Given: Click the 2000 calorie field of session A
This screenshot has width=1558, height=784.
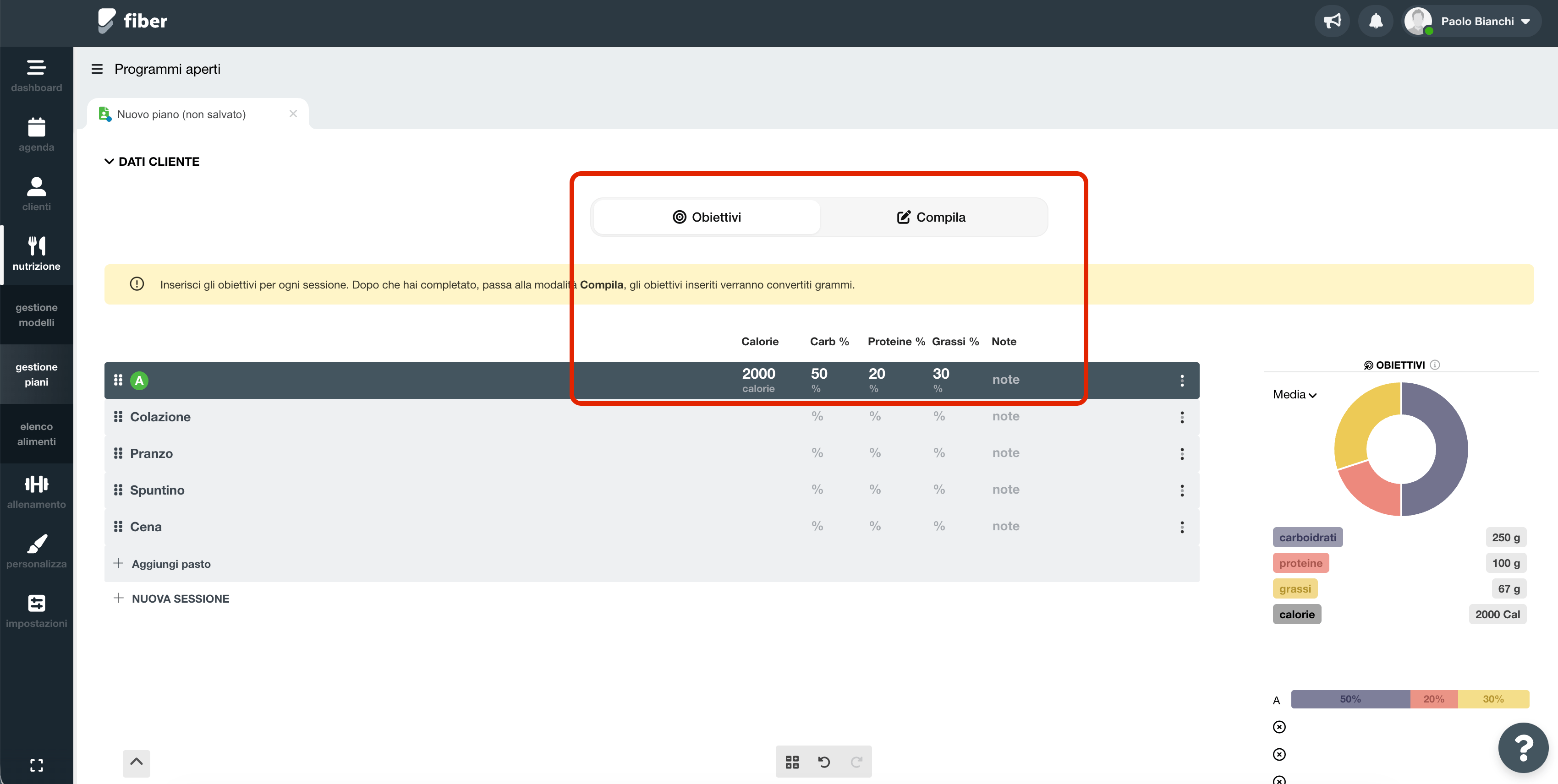Looking at the screenshot, I should [x=758, y=380].
